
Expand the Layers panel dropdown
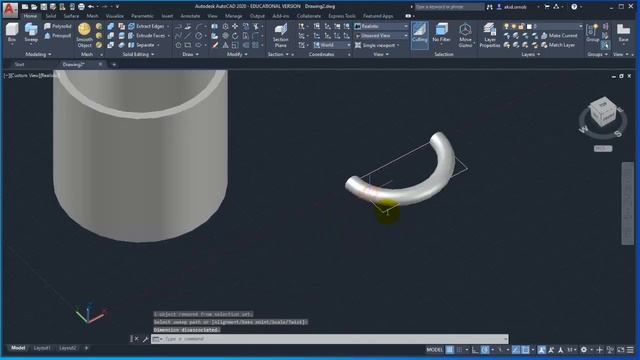coord(530,54)
